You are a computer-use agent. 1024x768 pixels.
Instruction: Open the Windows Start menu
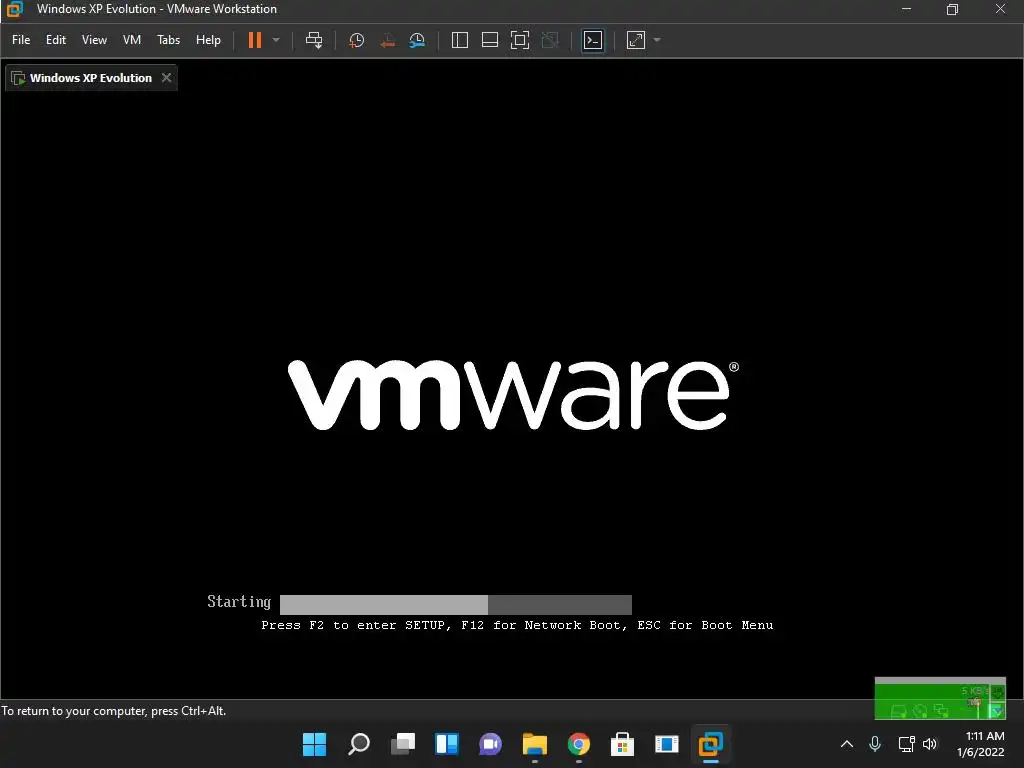(314, 744)
